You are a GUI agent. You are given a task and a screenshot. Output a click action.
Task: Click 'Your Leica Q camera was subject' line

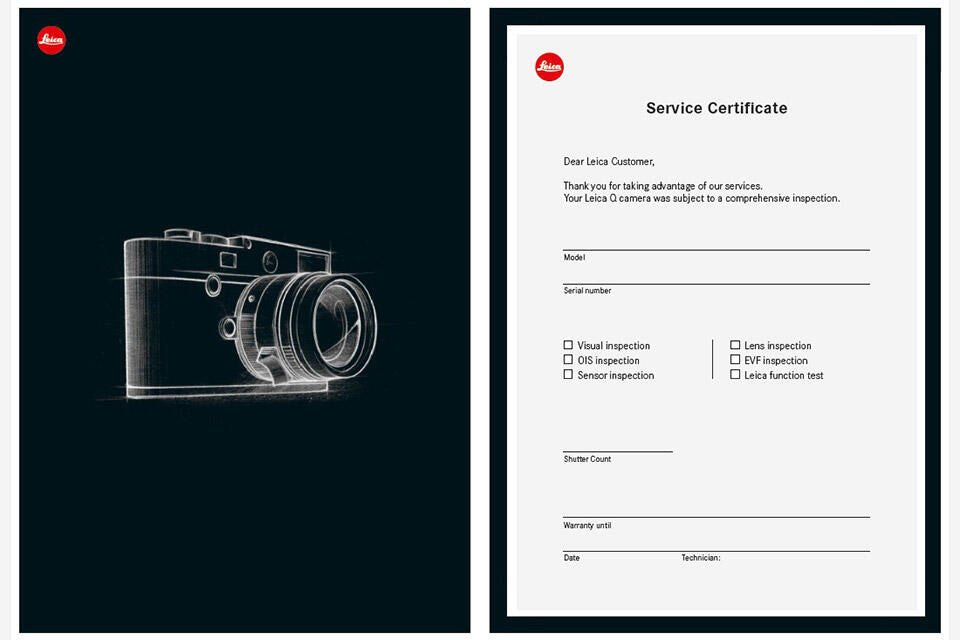tap(702, 198)
